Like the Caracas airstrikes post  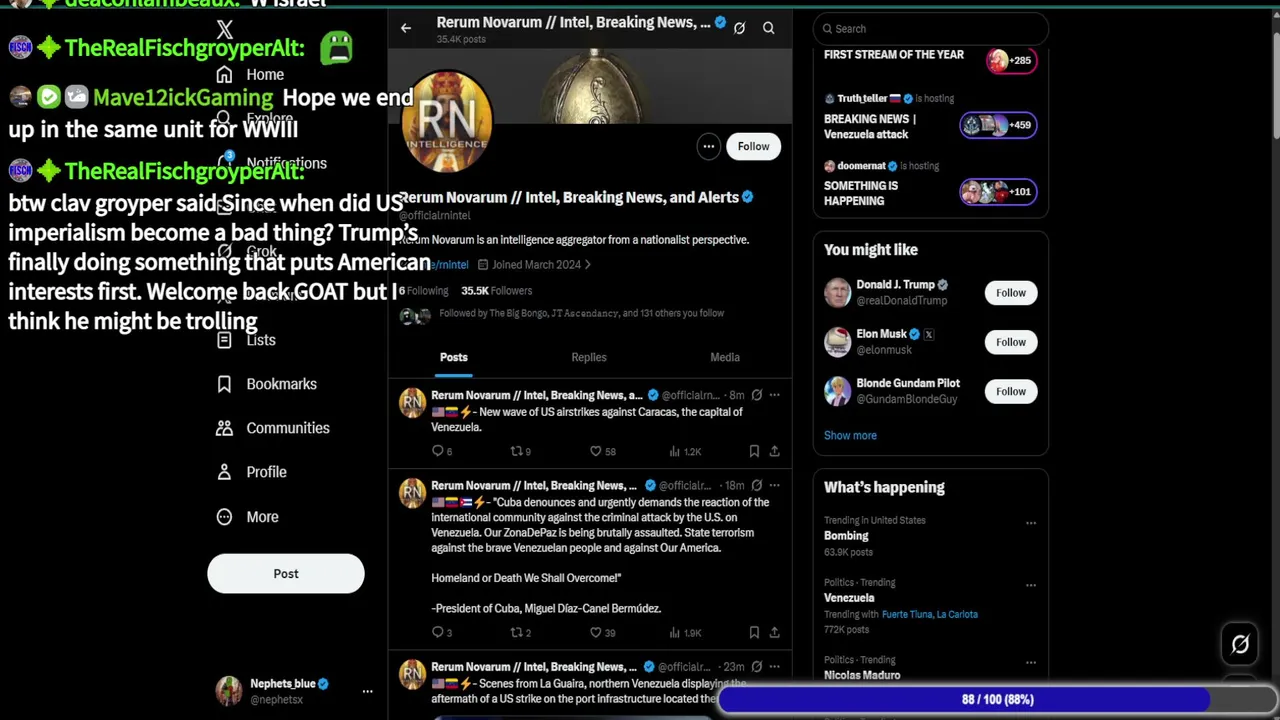coord(596,451)
